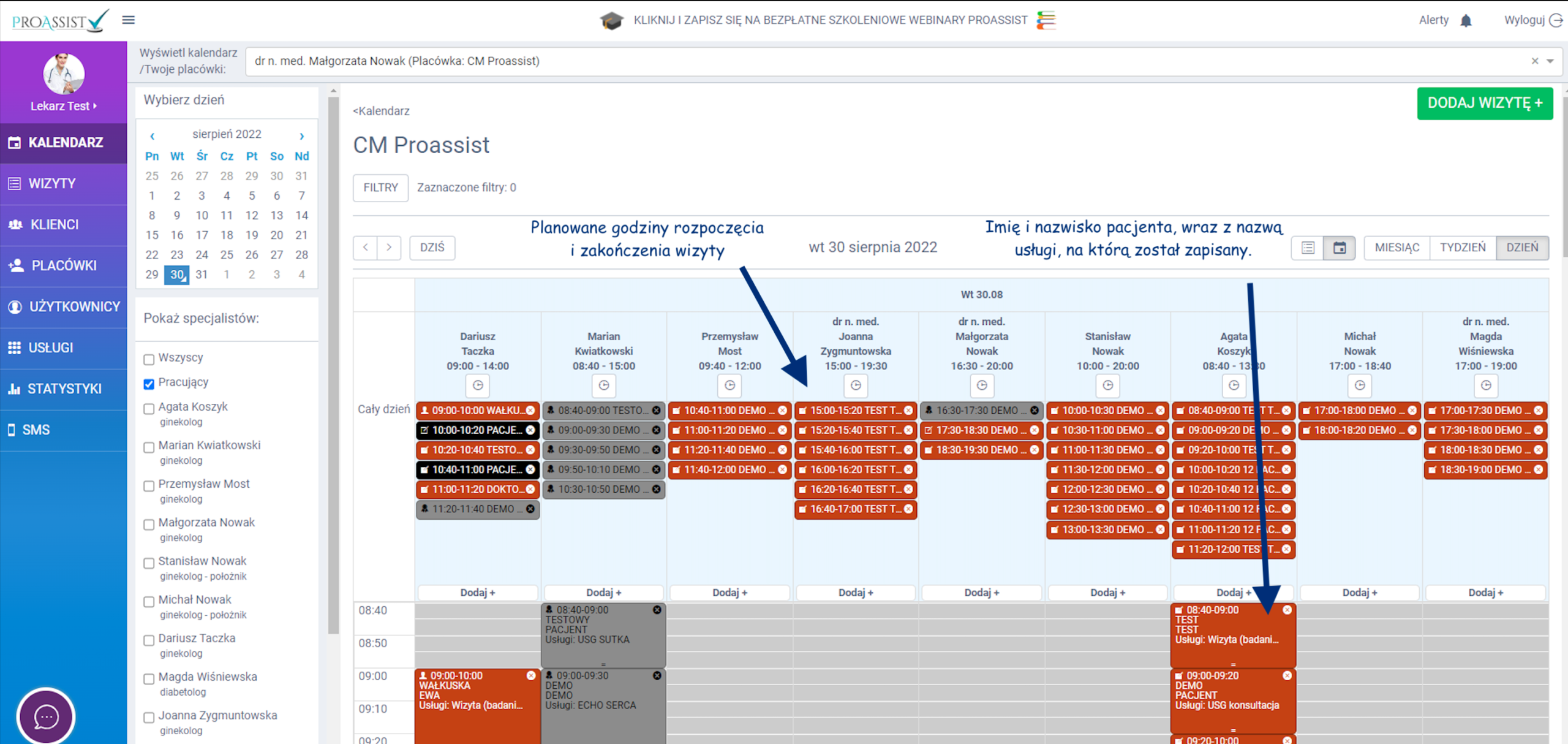Remove the 09:00-10:00 WAŁKU all-day entry
Screen dimensions: 1568x744
pyautogui.click(x=530, y=411)
